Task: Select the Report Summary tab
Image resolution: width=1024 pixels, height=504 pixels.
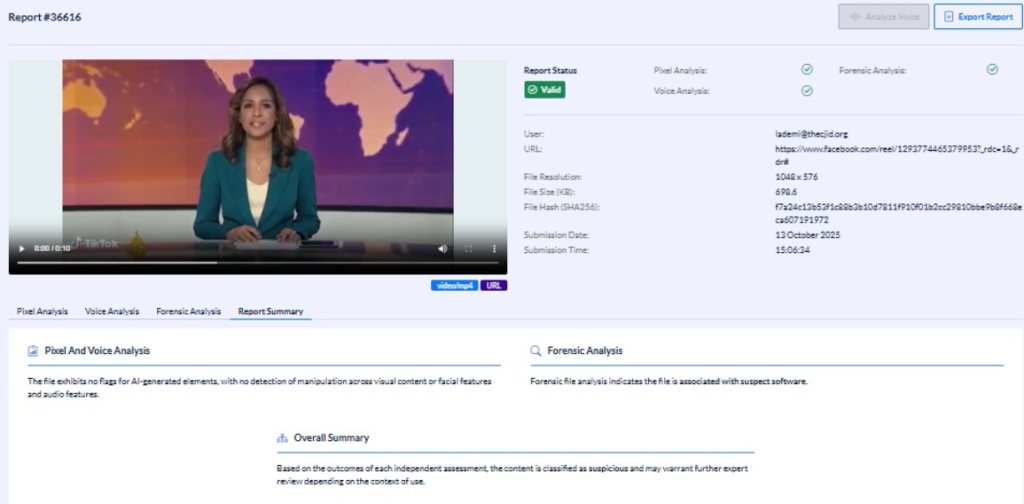Action: point(270,311)
